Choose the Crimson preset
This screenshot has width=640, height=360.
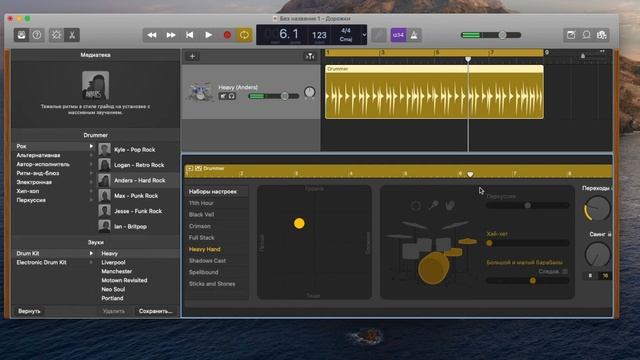[x=200, y=226]
